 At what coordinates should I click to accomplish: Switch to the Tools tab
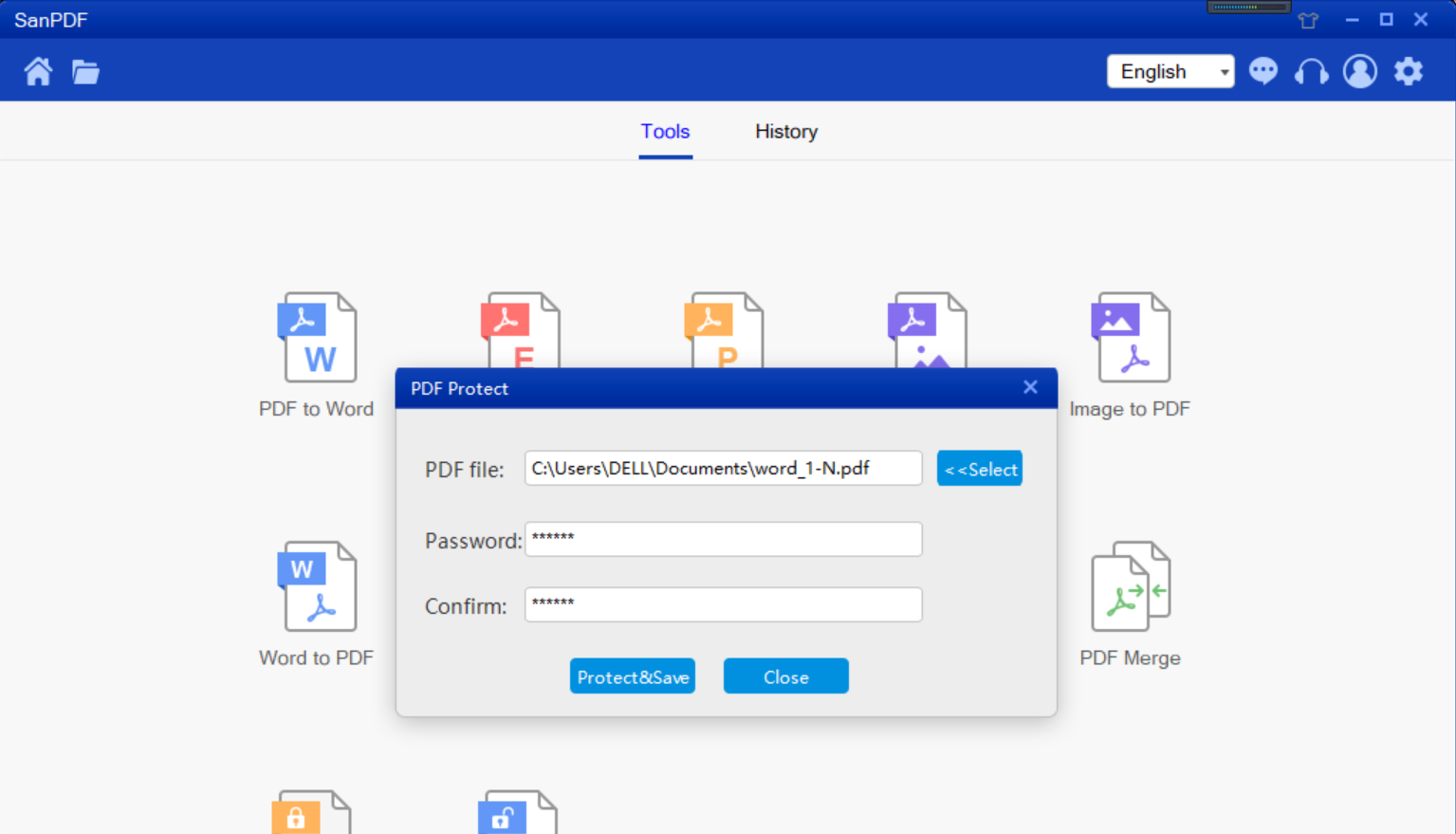coord(665,132)
